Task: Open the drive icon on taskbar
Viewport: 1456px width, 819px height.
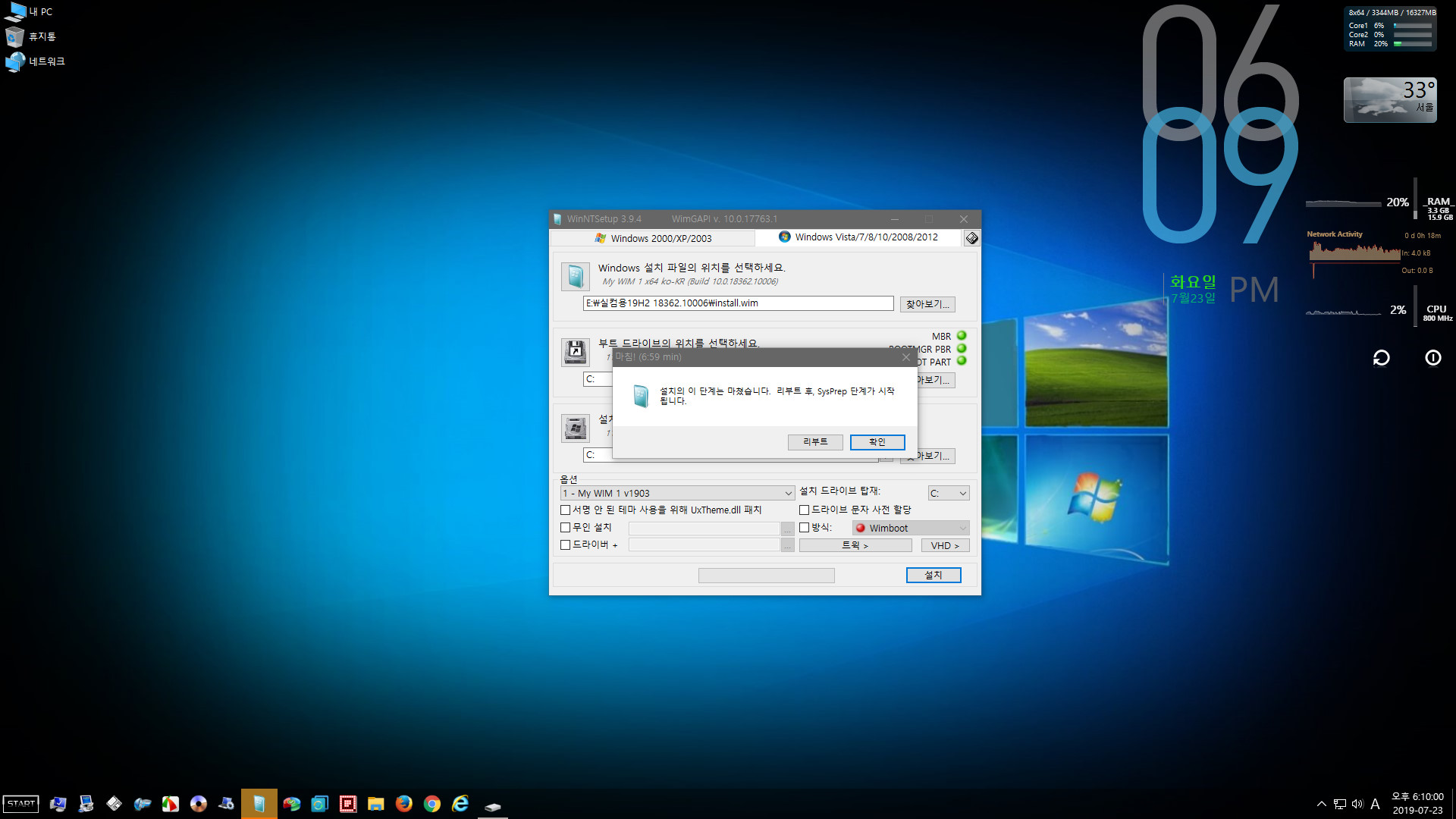Action: click(x=493, y=805)
